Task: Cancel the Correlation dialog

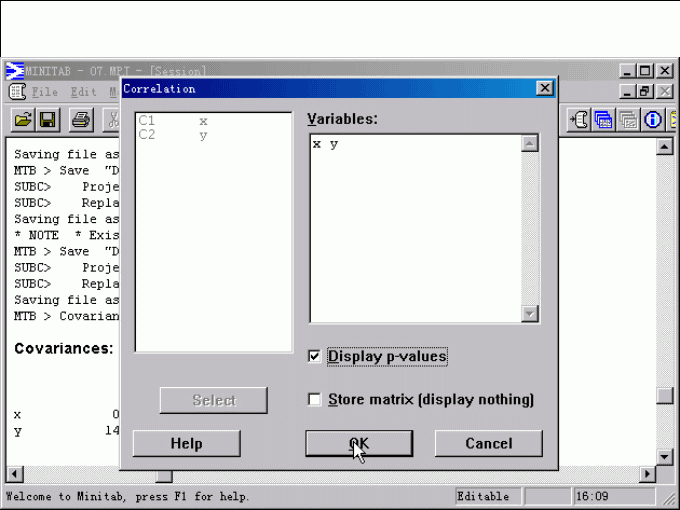Action: pos(488,443)
